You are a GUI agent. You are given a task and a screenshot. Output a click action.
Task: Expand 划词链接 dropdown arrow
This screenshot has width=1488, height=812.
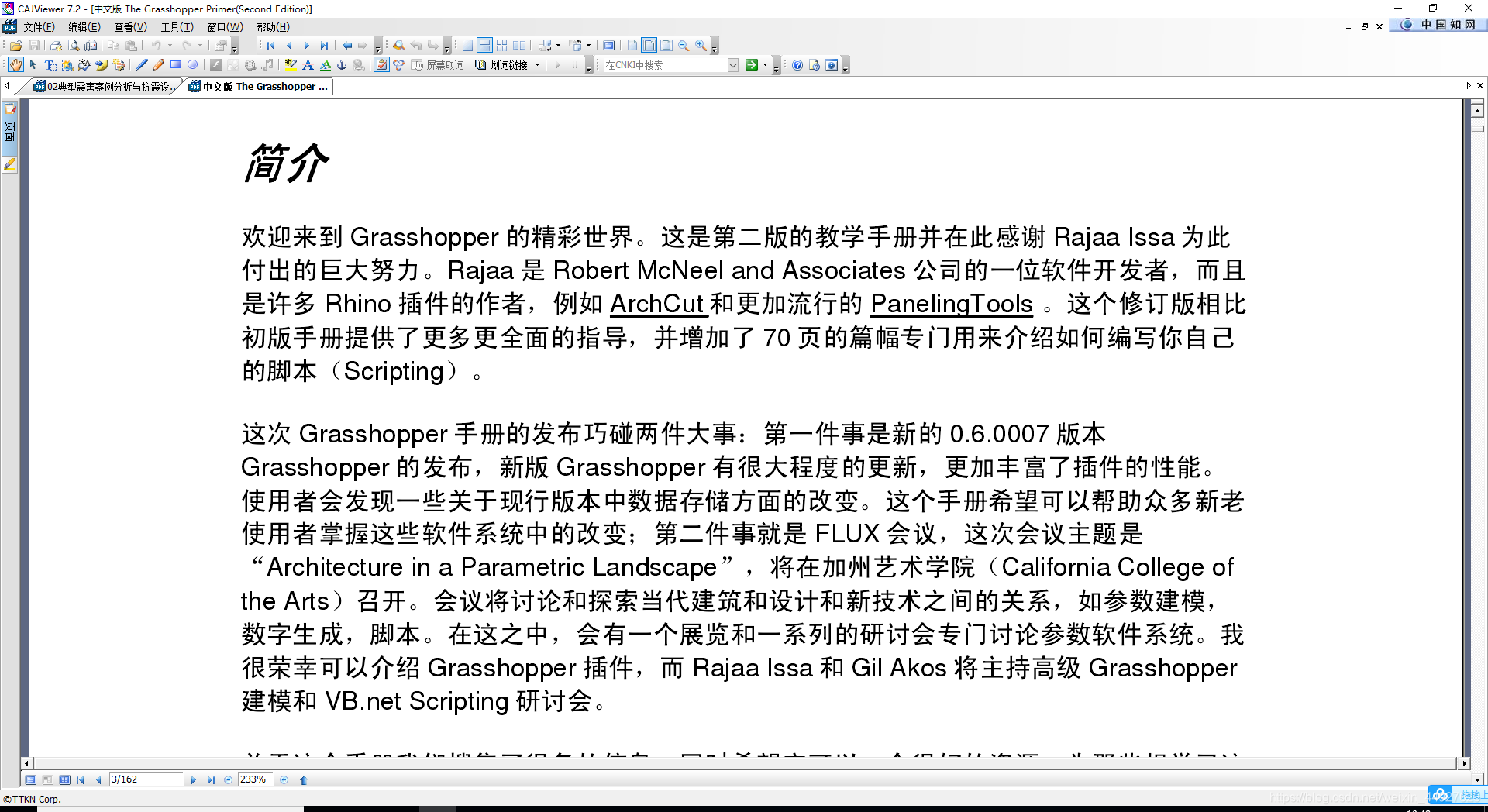tap(537, 65)
